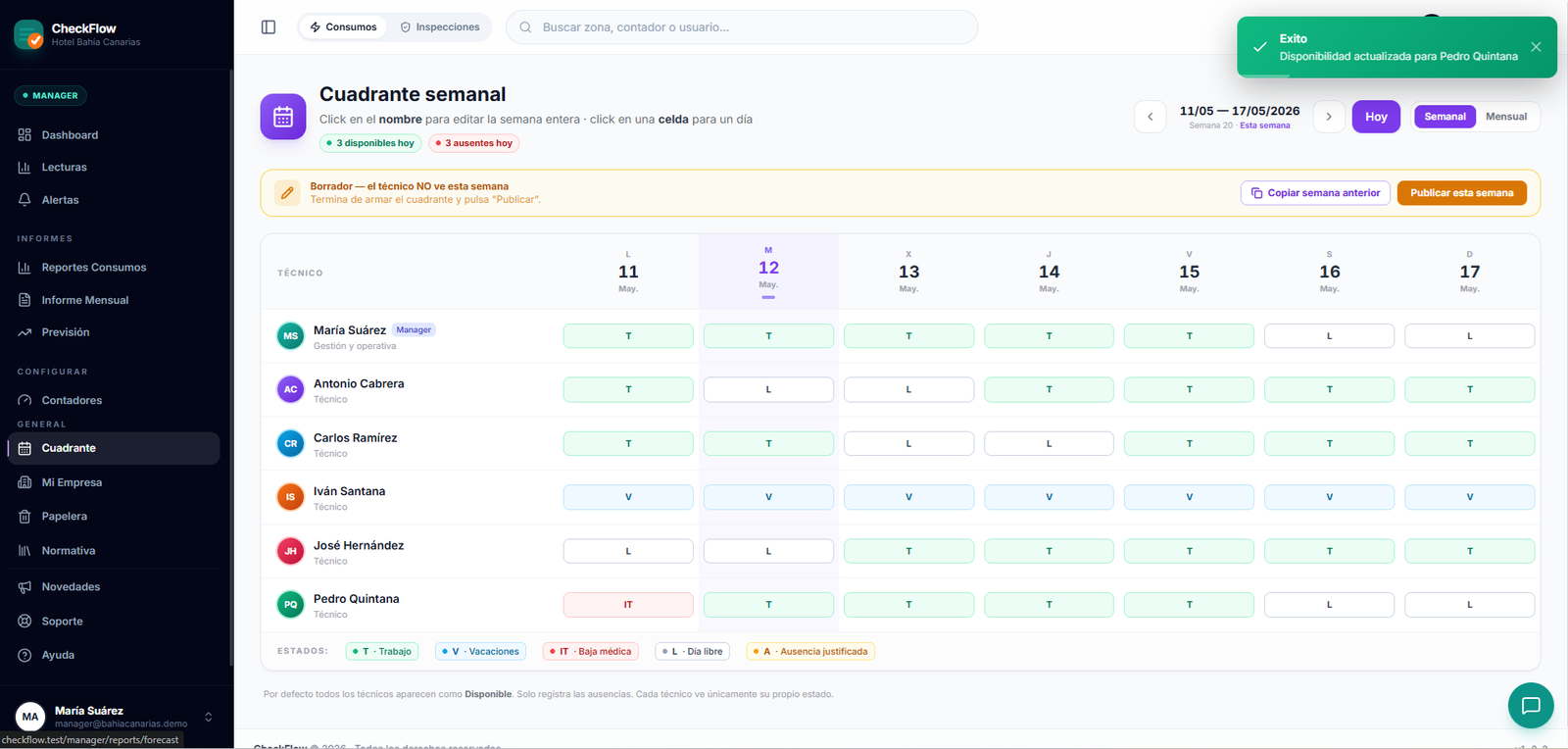This screenshot has height=749, width=1568.
Task: Click the A · Ausencia justificada legend chip
Action: 810,651
